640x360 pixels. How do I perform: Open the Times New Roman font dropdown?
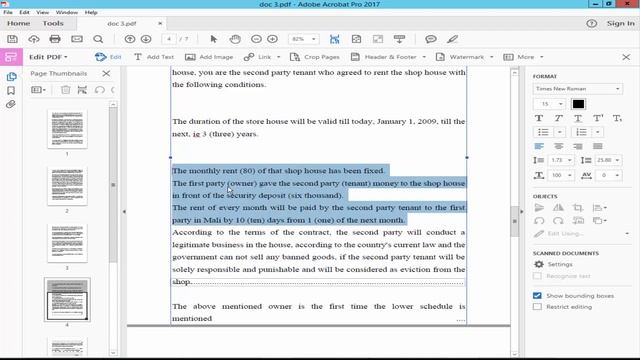click(578, 89)
